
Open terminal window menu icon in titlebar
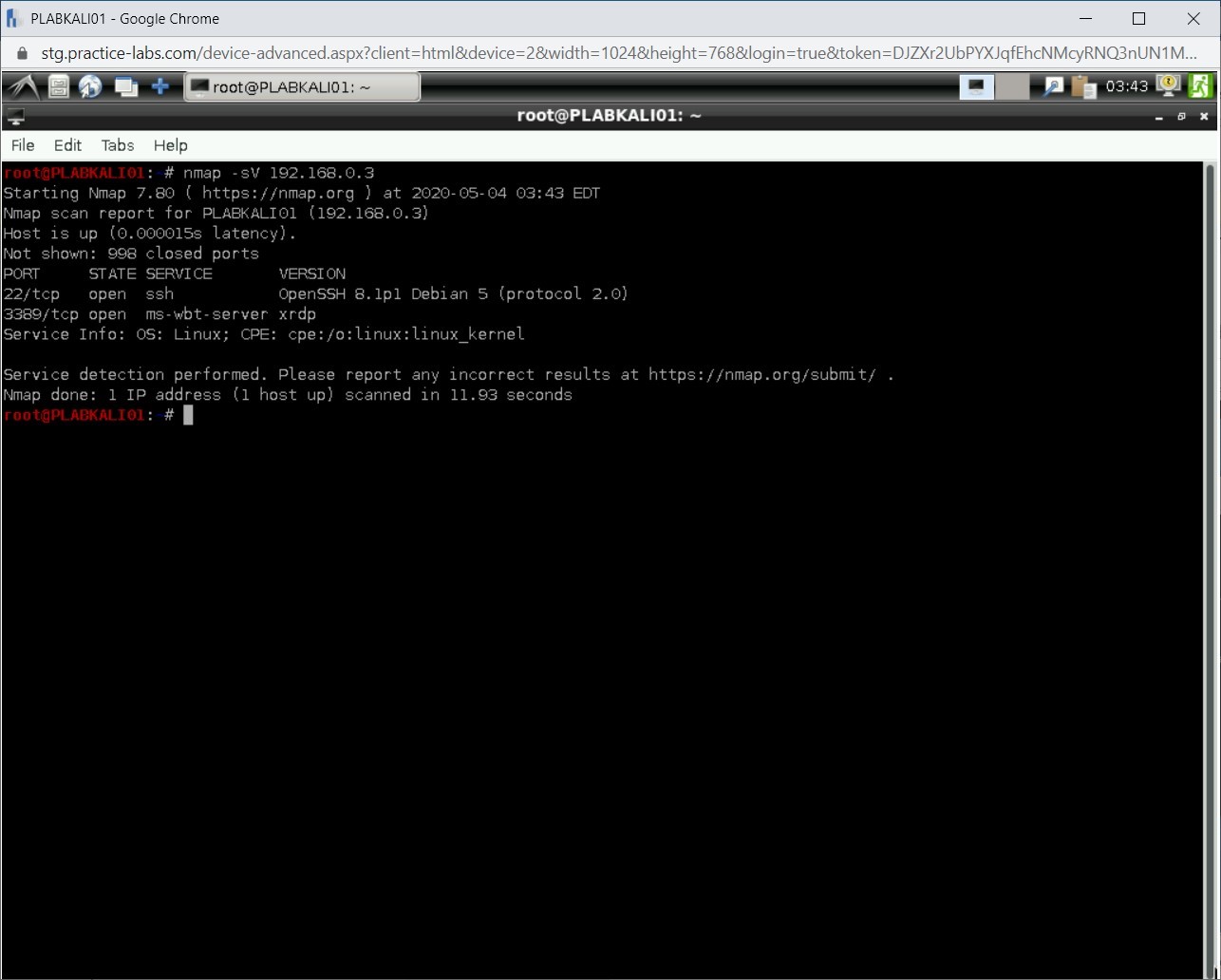click(x=15, y=117)
